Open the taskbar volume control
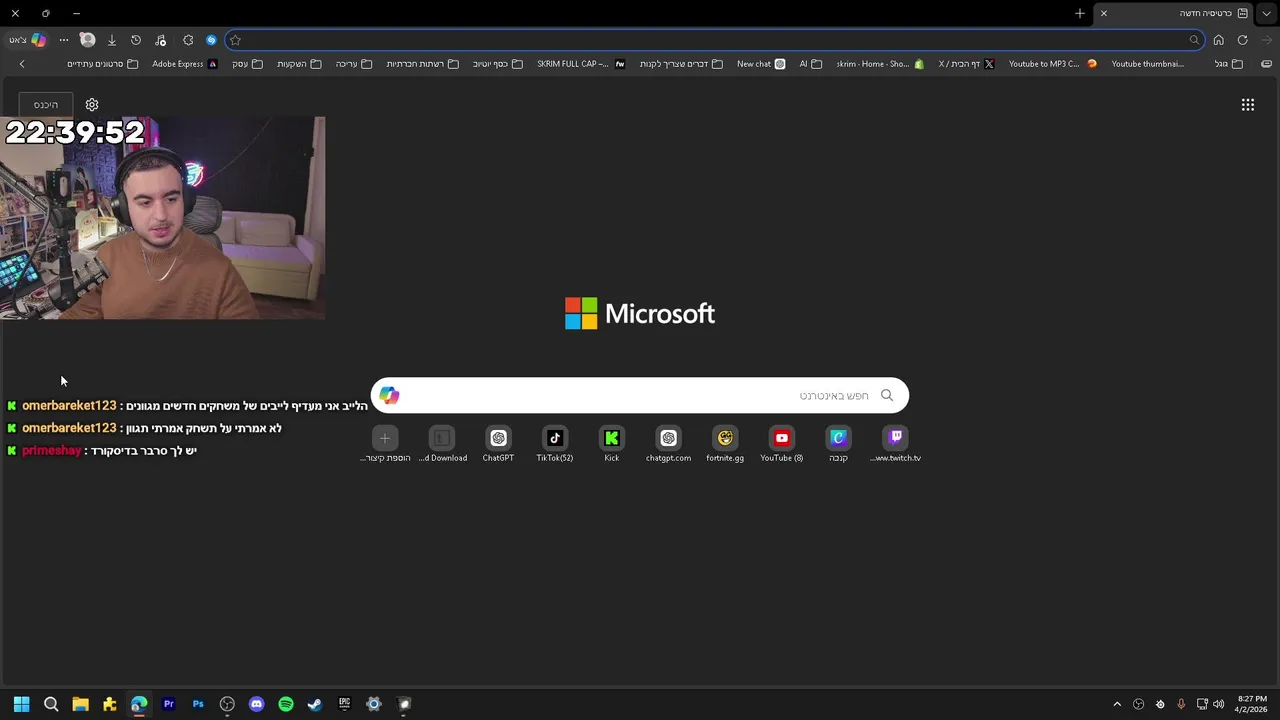 [1218, 704]
